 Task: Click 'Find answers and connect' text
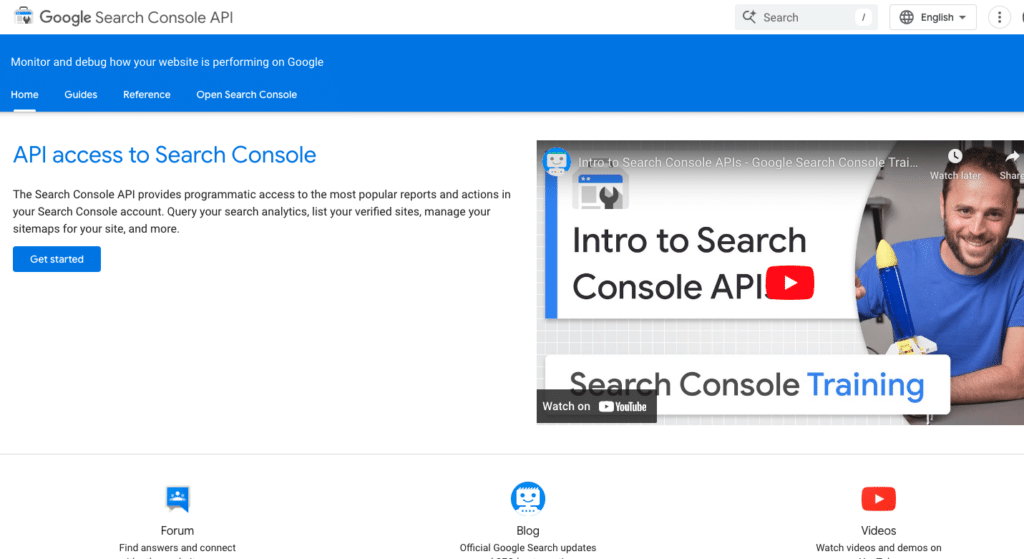(178, 547)
